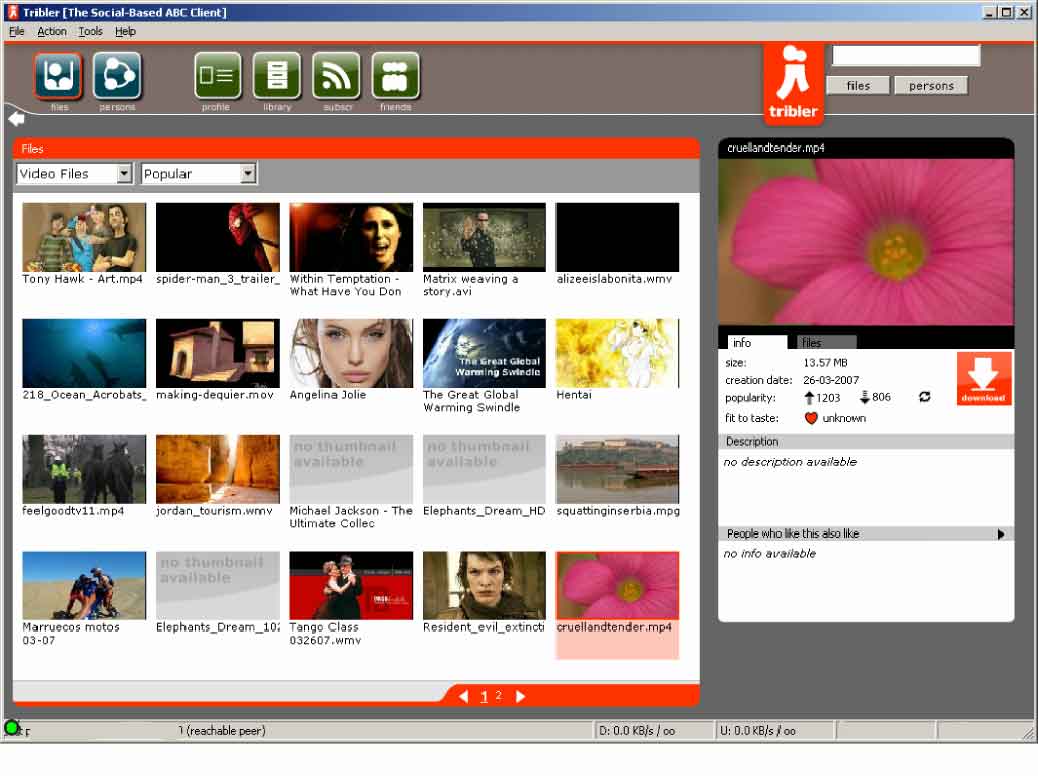
Task: Select Tango Class 032607.wmv thumbnail
Action: point(351,585)
